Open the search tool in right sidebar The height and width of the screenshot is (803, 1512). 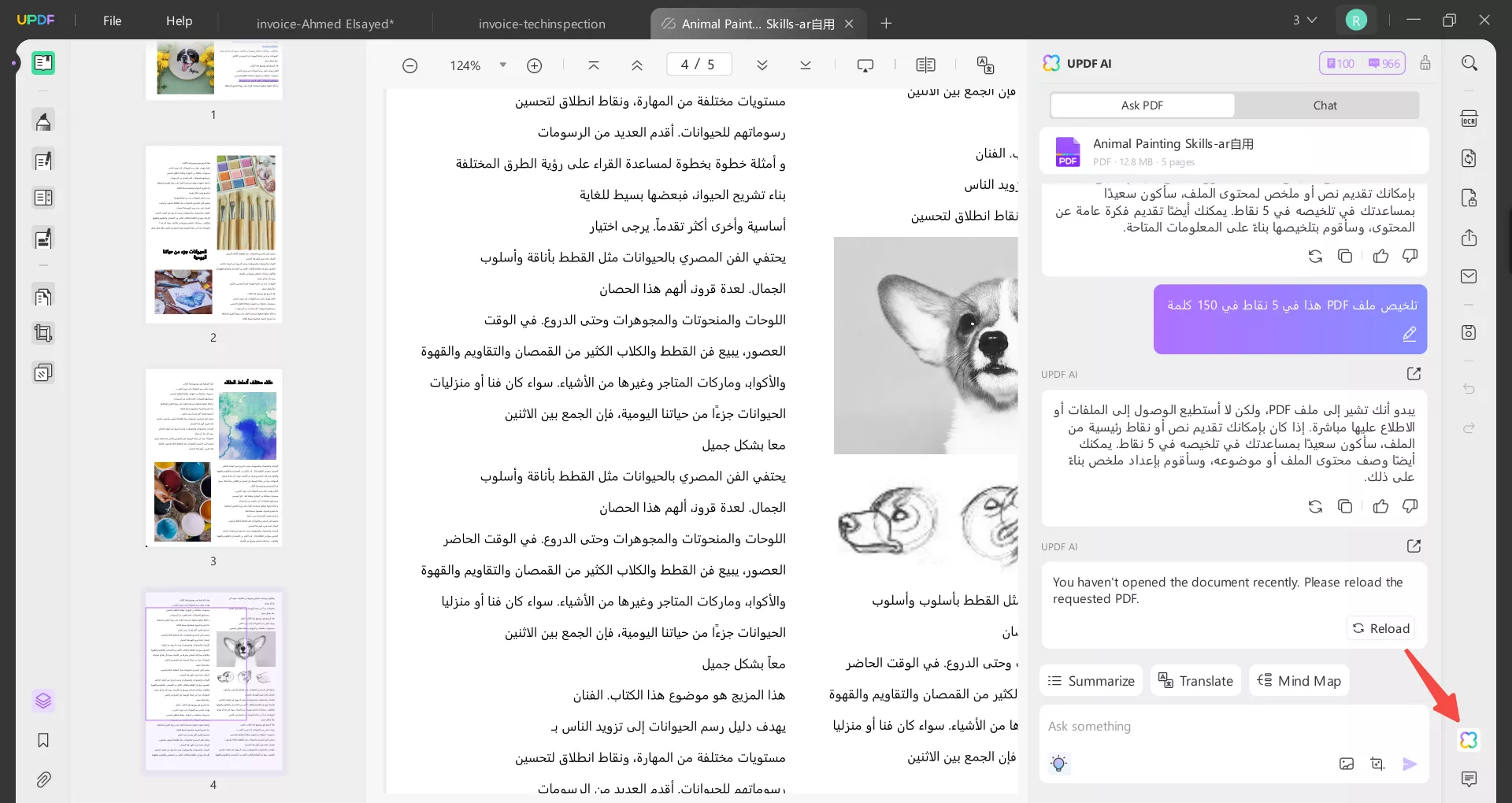point(1469,63)
